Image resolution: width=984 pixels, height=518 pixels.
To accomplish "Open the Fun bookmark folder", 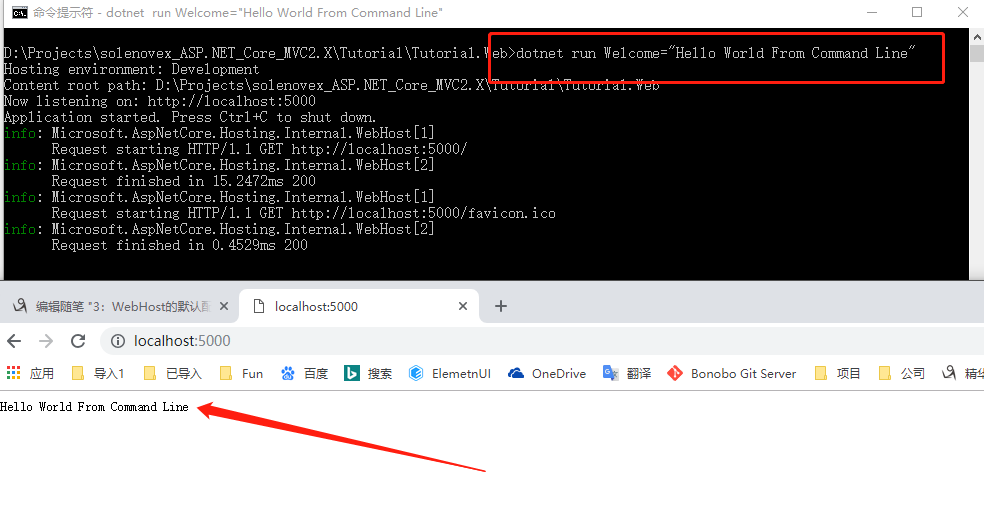I will [x=242, y=374].
